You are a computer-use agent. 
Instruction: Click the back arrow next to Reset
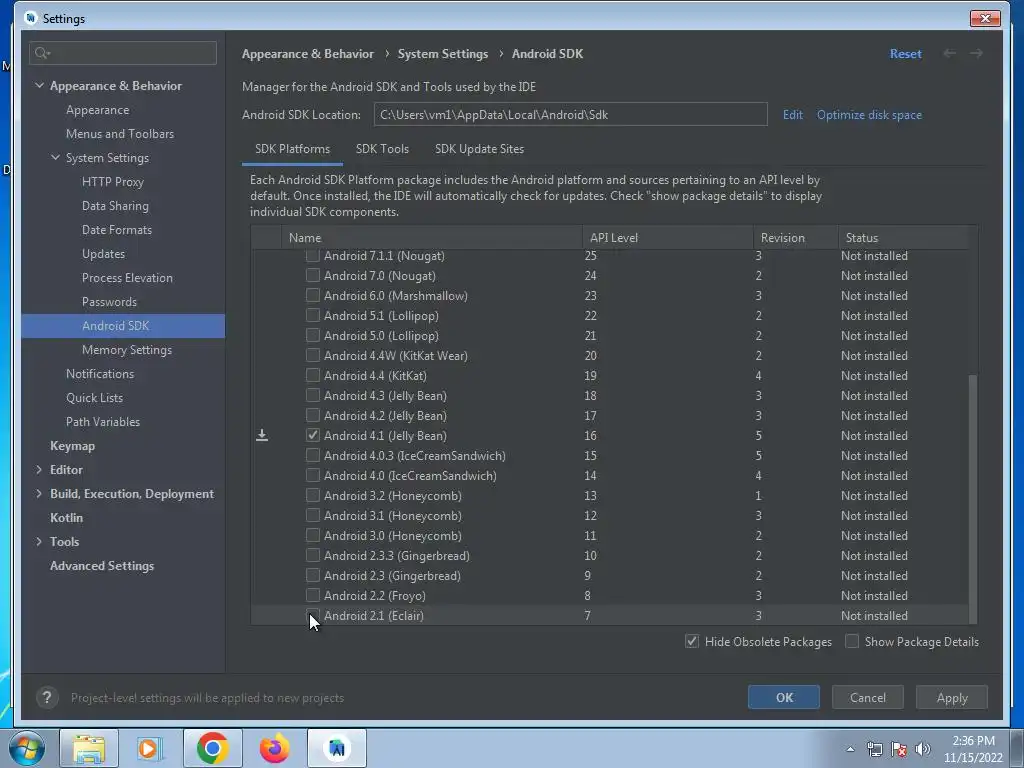pos(950,54)
